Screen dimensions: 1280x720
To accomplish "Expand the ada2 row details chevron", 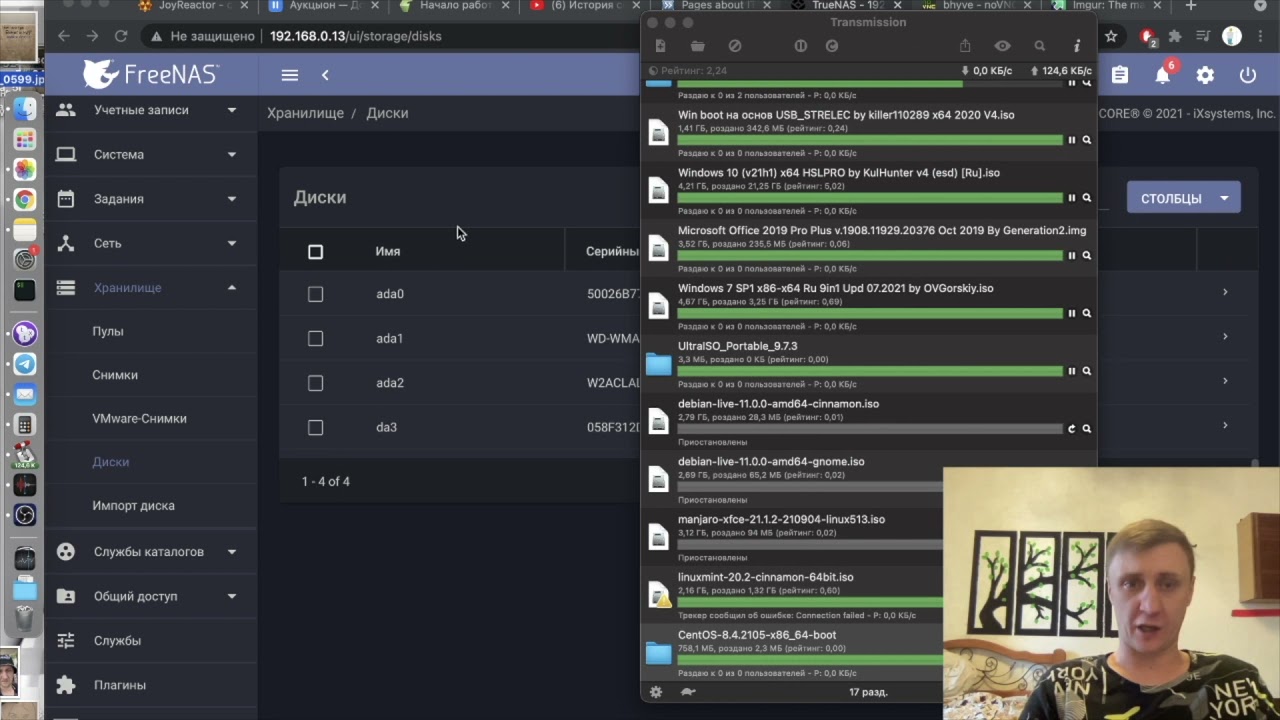I will click(x=1225, y=381).
